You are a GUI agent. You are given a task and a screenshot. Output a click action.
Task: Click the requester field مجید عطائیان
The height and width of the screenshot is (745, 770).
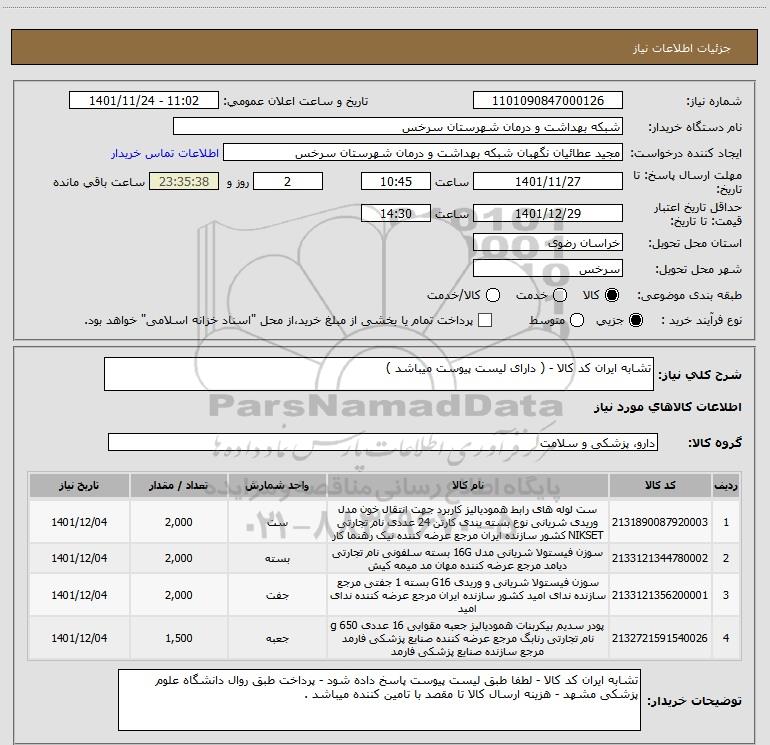tap(423, 153)
